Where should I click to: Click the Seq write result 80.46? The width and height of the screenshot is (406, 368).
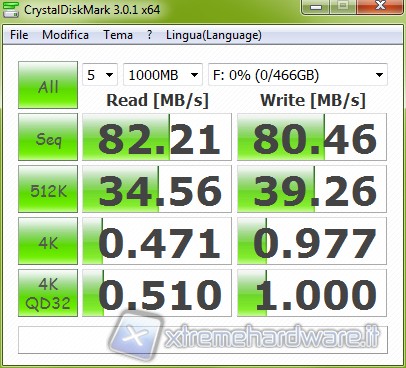312,137
